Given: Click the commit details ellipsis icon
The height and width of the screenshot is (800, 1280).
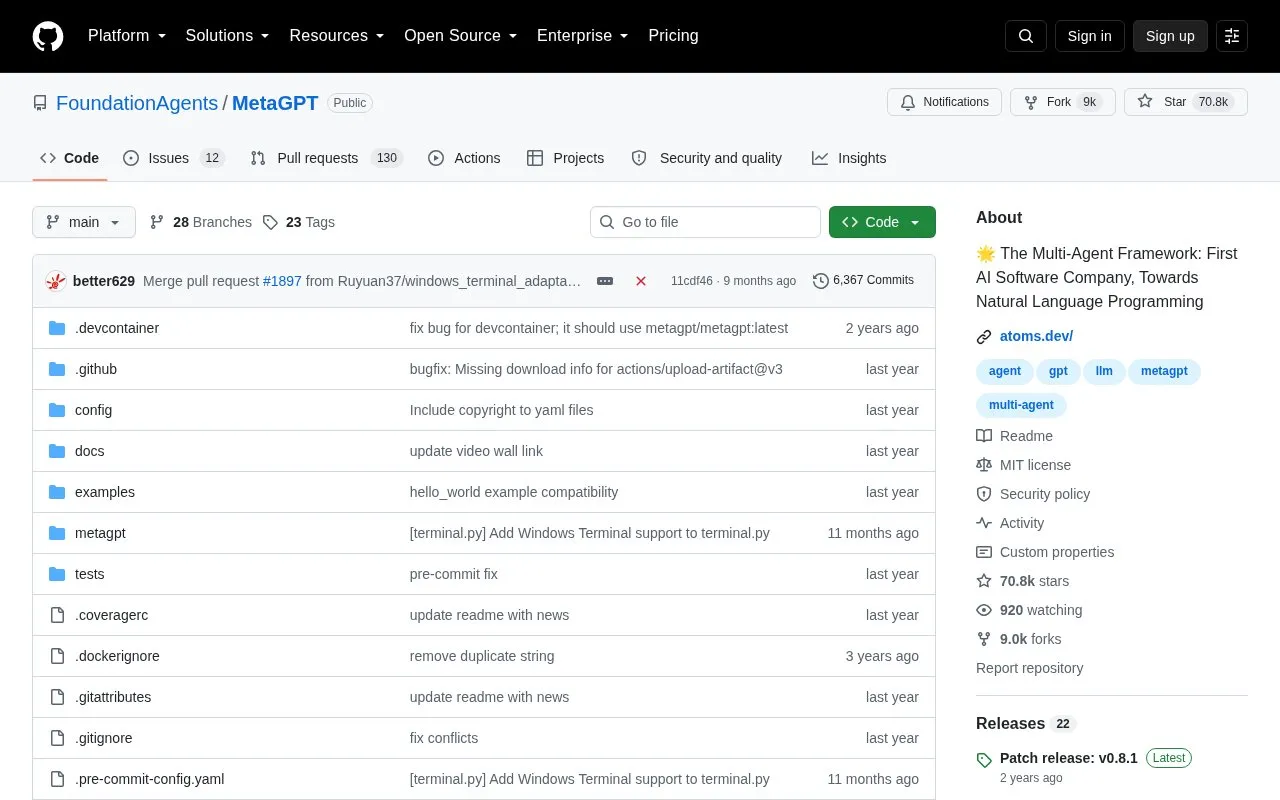Looking at the screenshot, I should coord(605,281).
